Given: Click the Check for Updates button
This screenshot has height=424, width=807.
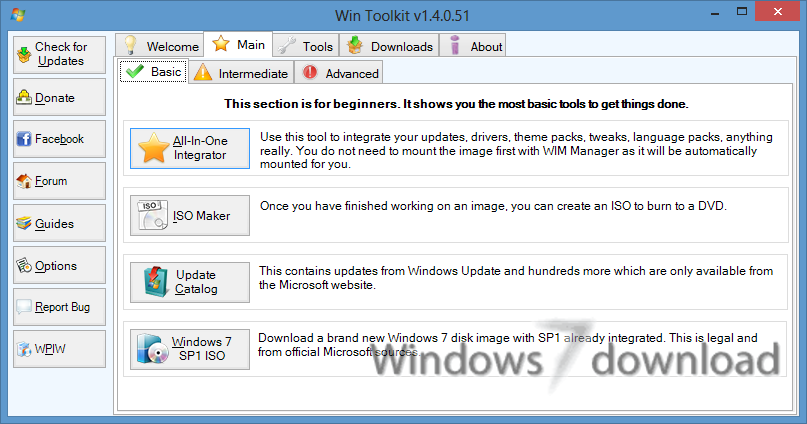Looking at the screenshot, I should [59, 54].
